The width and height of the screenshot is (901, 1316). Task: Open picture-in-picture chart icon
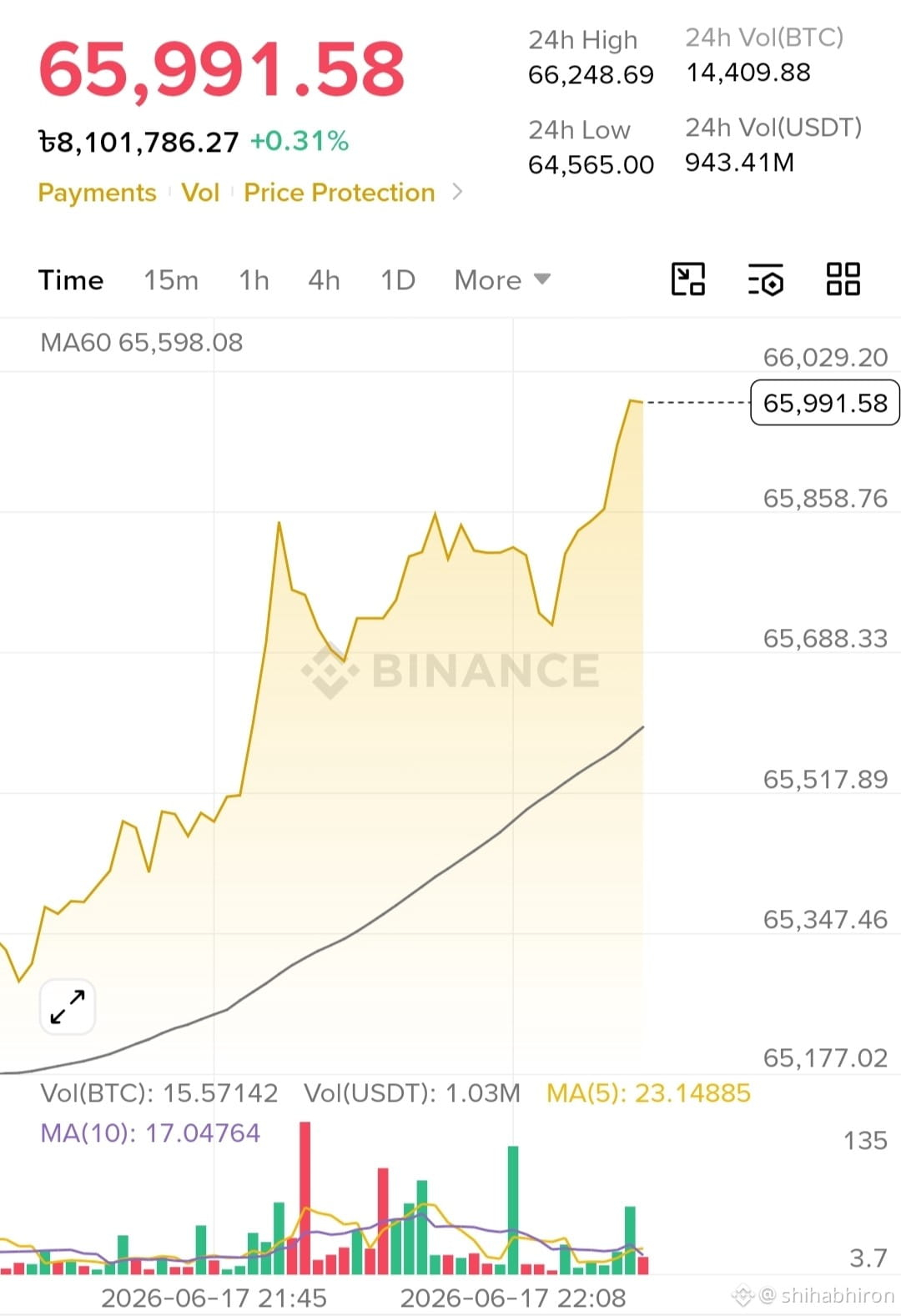pyautogui.click(x=688, y=279)
